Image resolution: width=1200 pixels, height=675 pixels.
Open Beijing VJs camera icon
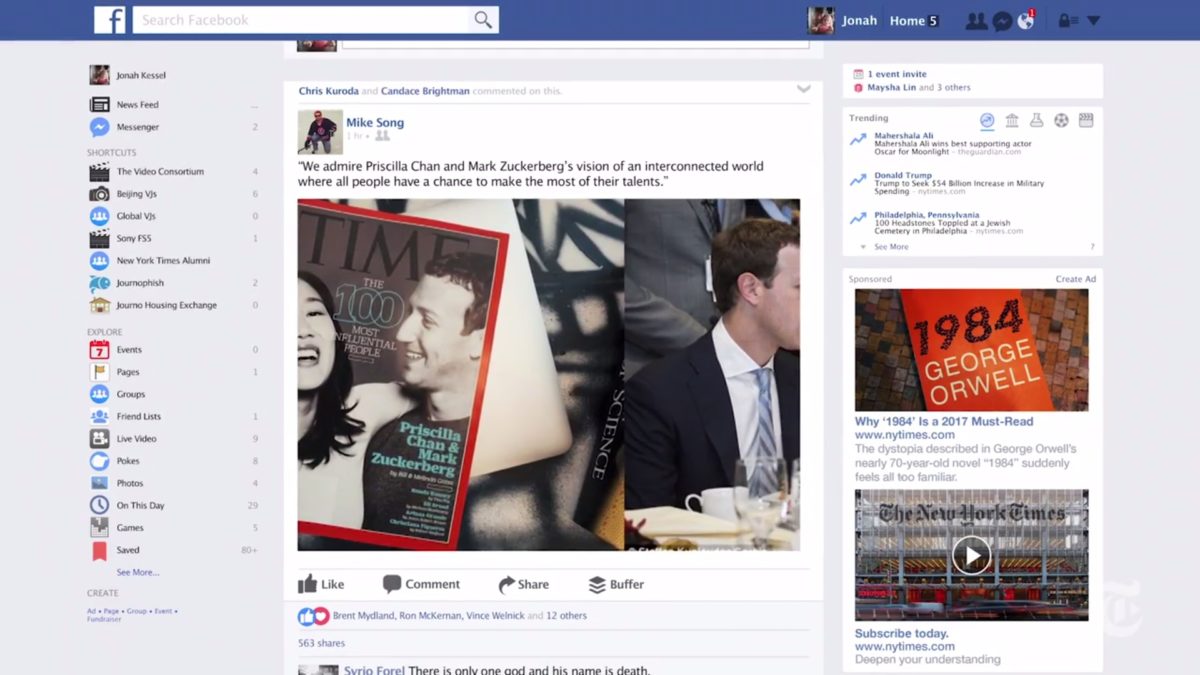[99, 194]
